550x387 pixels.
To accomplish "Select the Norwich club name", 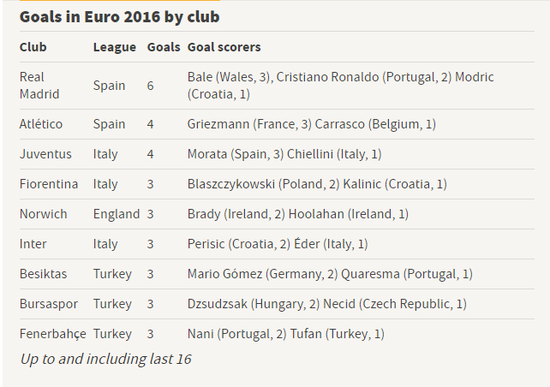I will click(x=43, y=214).
